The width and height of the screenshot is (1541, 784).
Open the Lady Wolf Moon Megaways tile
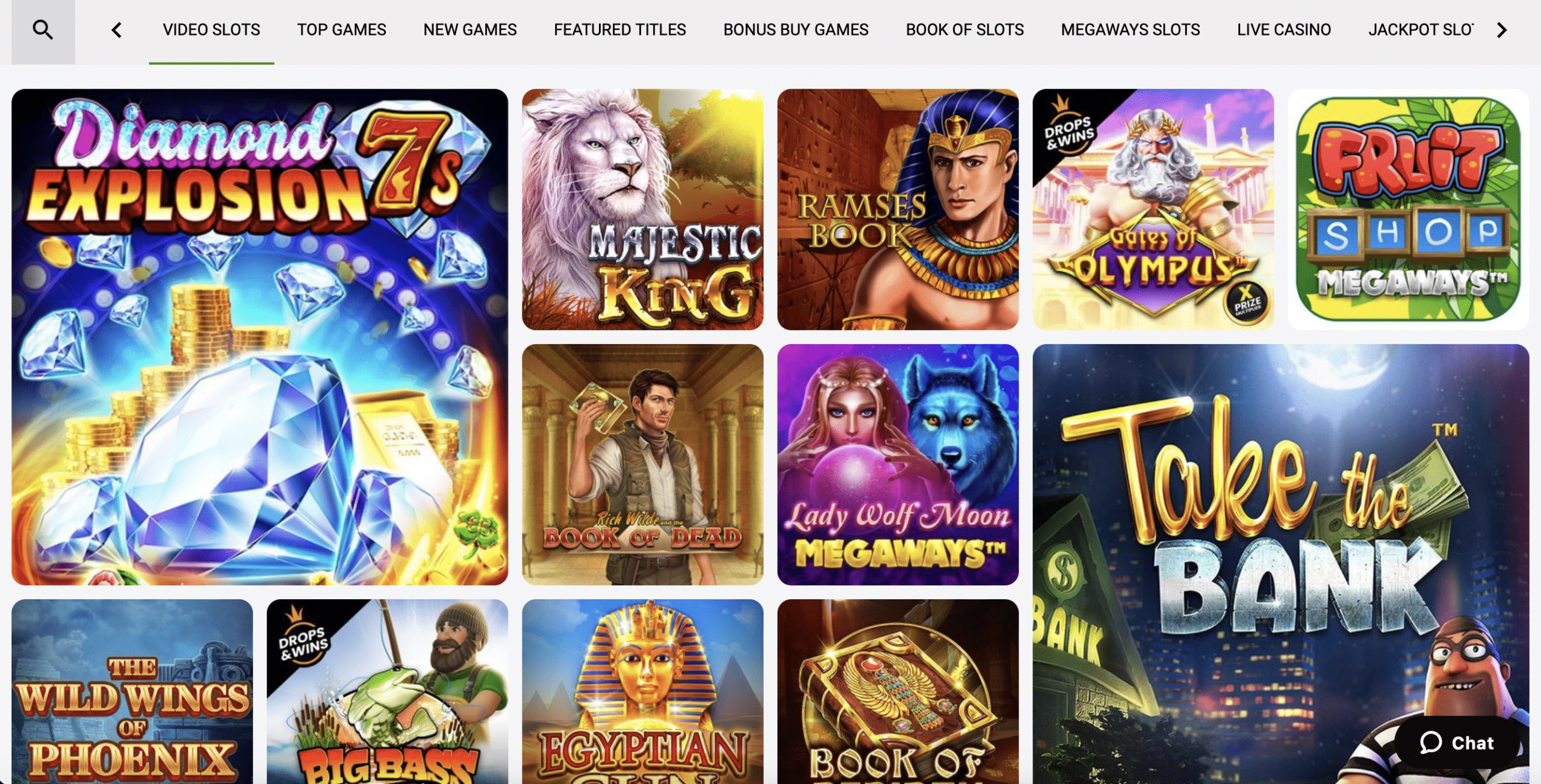pos(898,465)
